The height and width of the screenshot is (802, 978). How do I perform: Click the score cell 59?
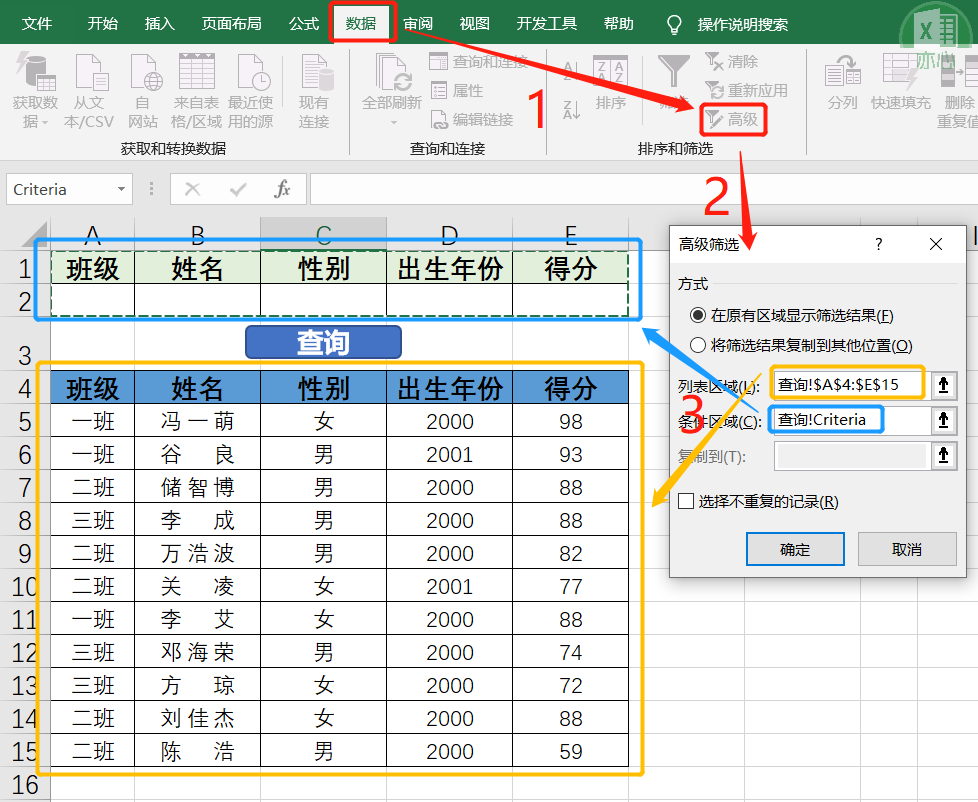tap(571, 751)
